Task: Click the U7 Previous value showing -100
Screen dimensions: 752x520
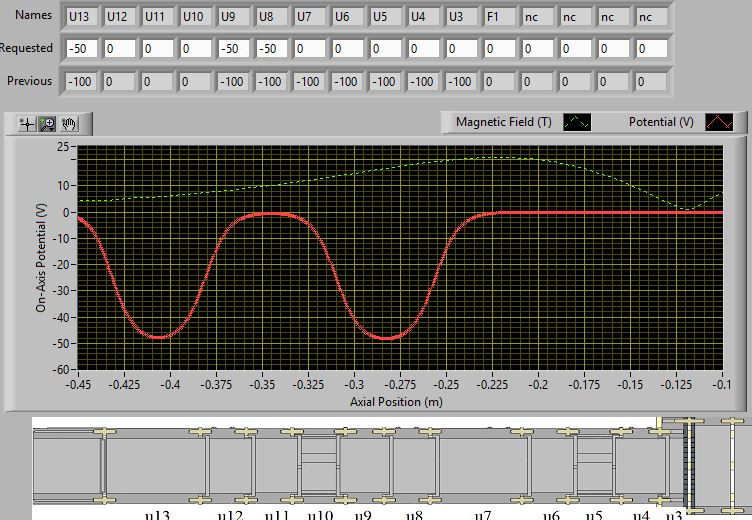Action: point(310,82)
